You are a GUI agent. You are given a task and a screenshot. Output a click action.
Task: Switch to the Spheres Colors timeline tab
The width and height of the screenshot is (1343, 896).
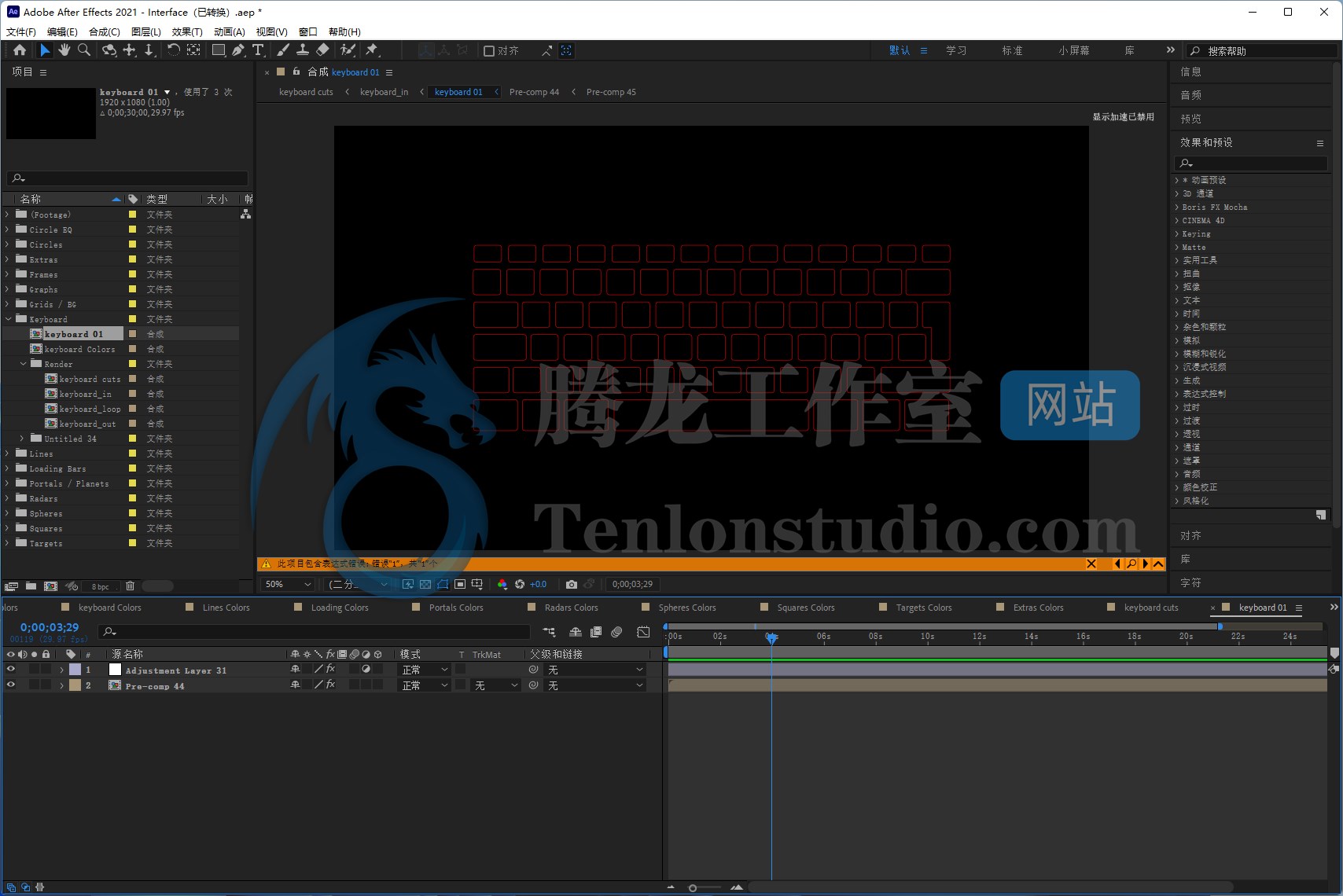coord(687,608)
